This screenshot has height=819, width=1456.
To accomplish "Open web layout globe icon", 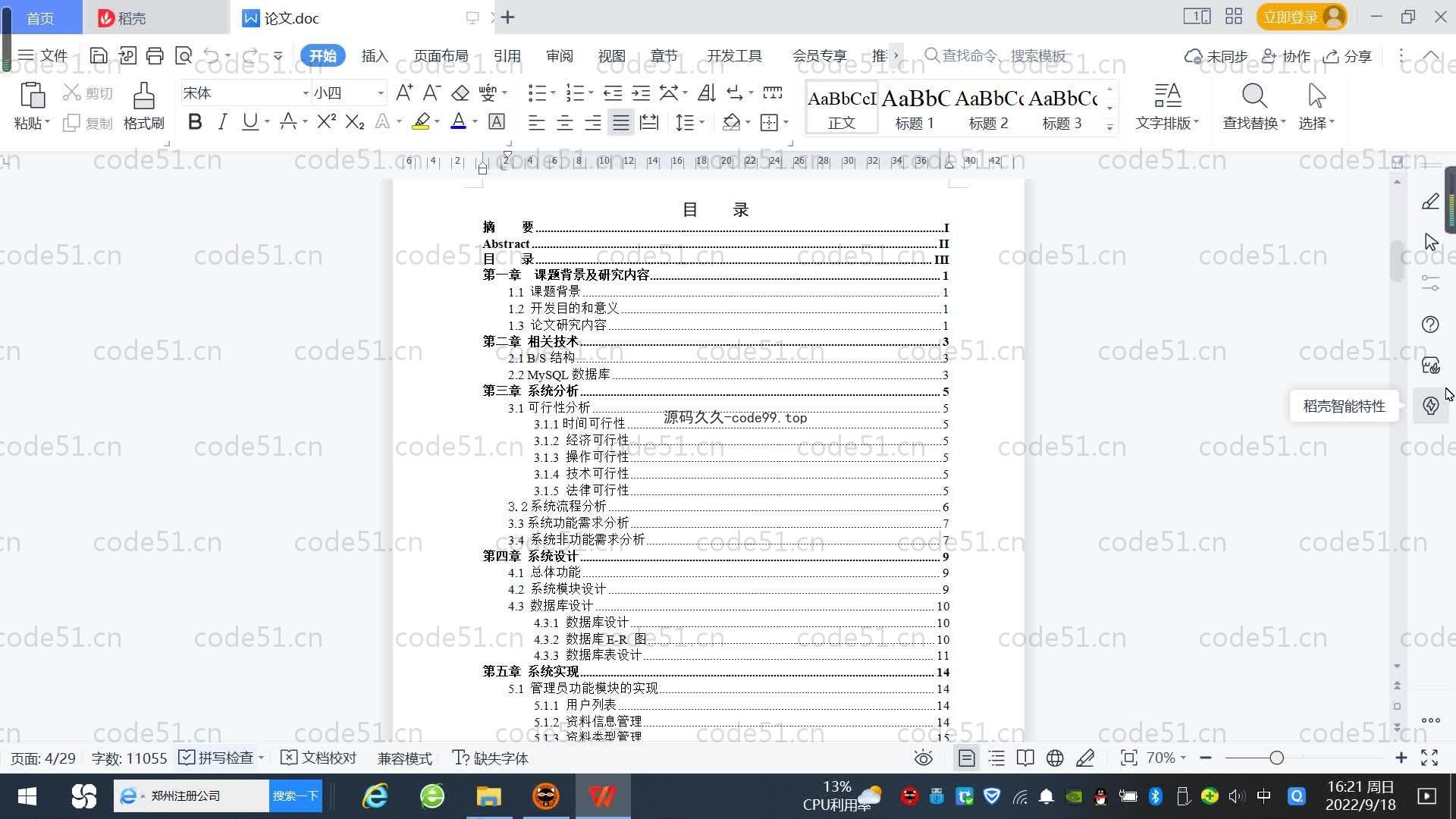I will pos(1055,758).
